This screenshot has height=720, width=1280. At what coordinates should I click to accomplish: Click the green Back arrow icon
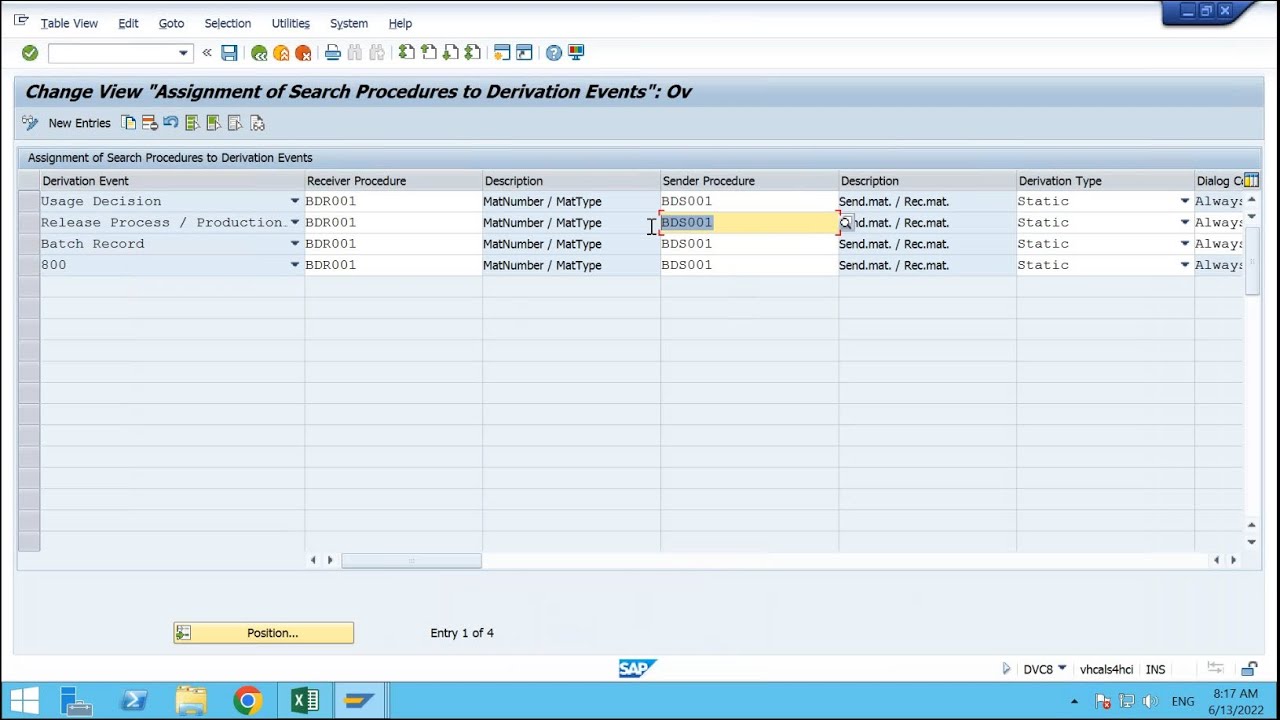click(259, 53)
